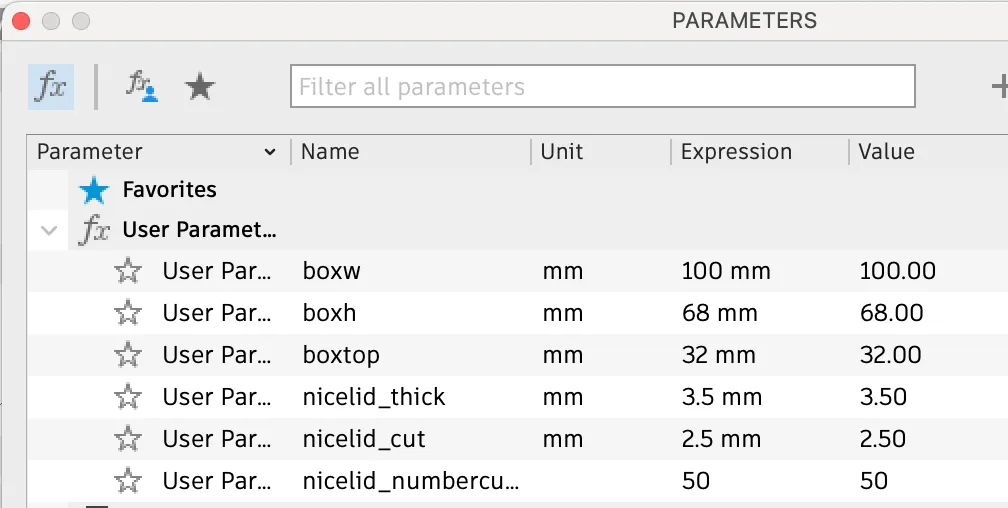Click the red close window button
1008x508 pixels.
coord(20,20)
